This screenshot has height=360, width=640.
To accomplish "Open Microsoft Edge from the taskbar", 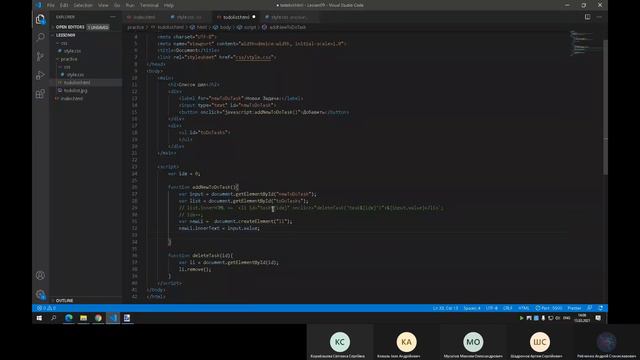I will coord(69,318).
